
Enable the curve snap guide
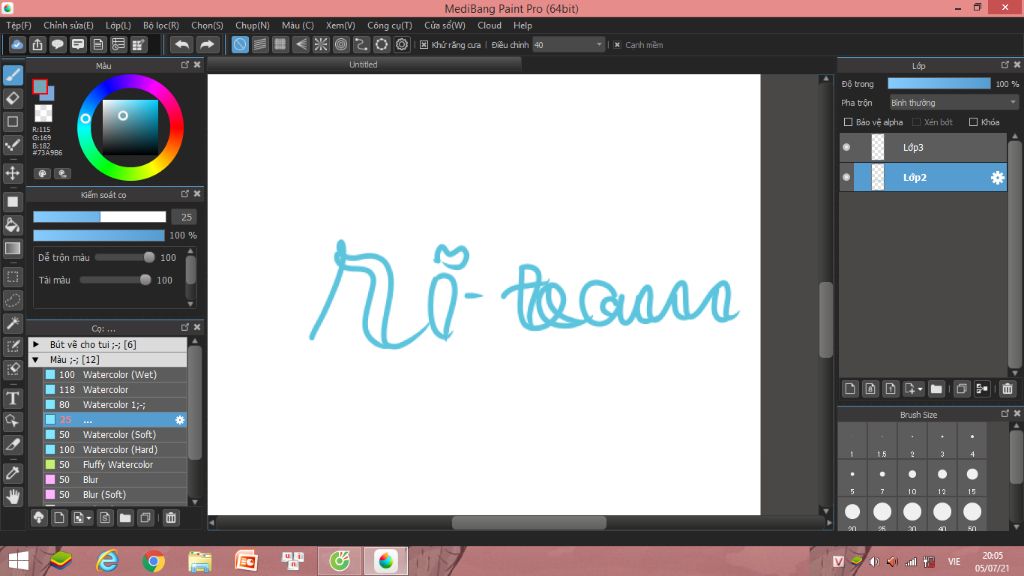pos(361,44)
